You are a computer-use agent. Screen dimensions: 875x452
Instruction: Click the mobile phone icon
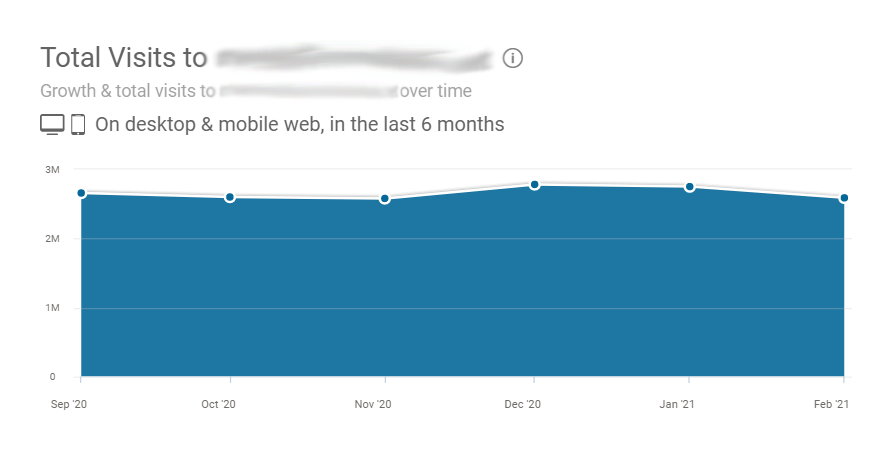tap(78, 124)
